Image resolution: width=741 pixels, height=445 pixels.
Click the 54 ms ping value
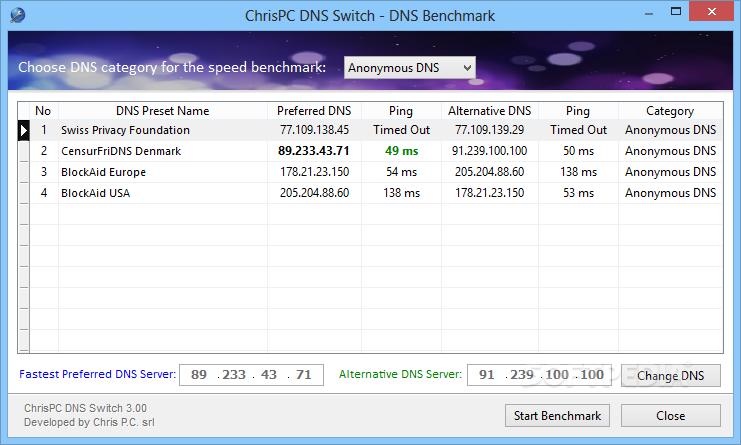401,172
